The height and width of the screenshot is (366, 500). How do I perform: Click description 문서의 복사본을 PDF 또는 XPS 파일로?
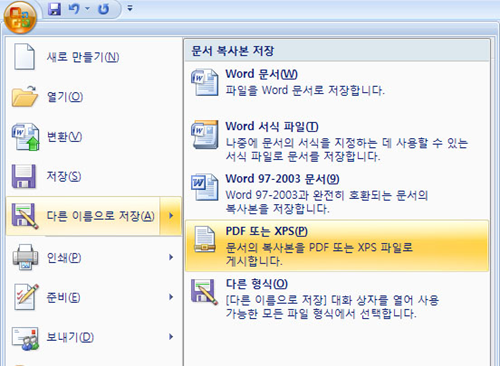(319, 248)
